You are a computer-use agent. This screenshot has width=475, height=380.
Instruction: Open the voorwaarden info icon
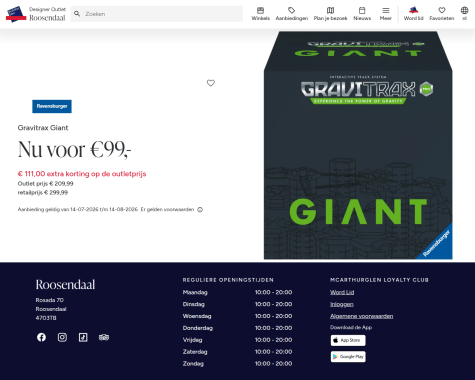[200, 210]
